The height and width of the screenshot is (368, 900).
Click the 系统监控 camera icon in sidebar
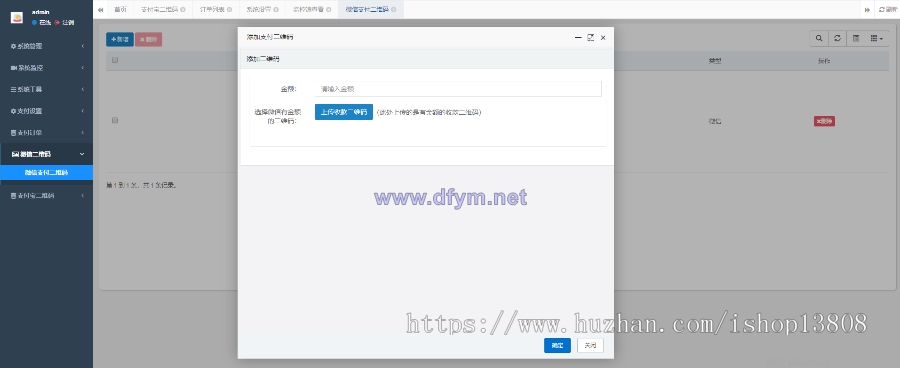point(14,68)
